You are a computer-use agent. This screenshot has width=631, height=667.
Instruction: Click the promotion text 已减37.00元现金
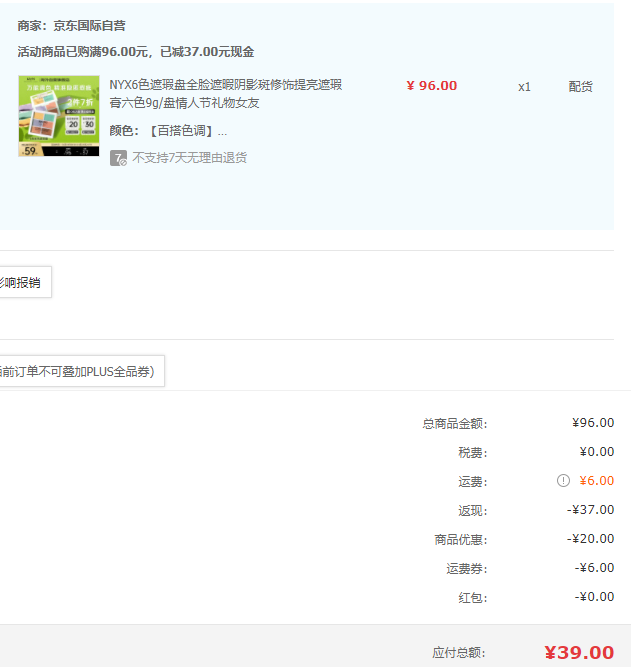(x=207, y=52)
